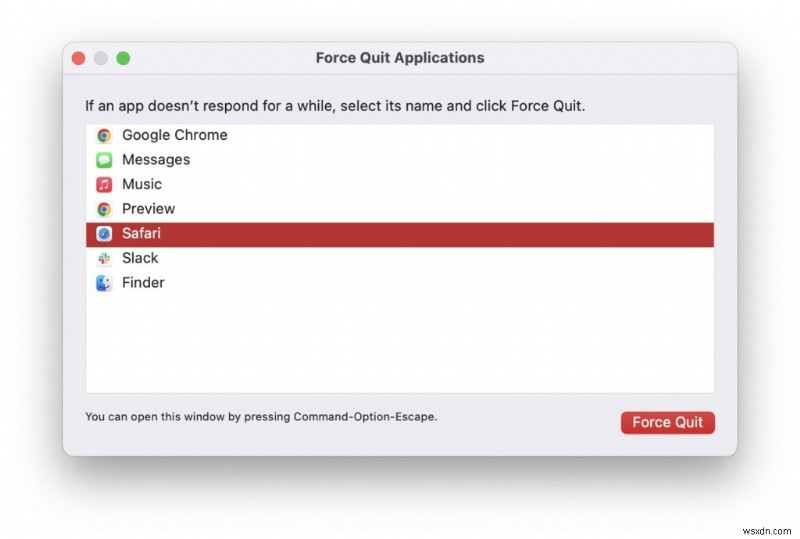The image size is (800, 539).
Task: Click the Safari compass icon
Action: click(x=104, y=234)
